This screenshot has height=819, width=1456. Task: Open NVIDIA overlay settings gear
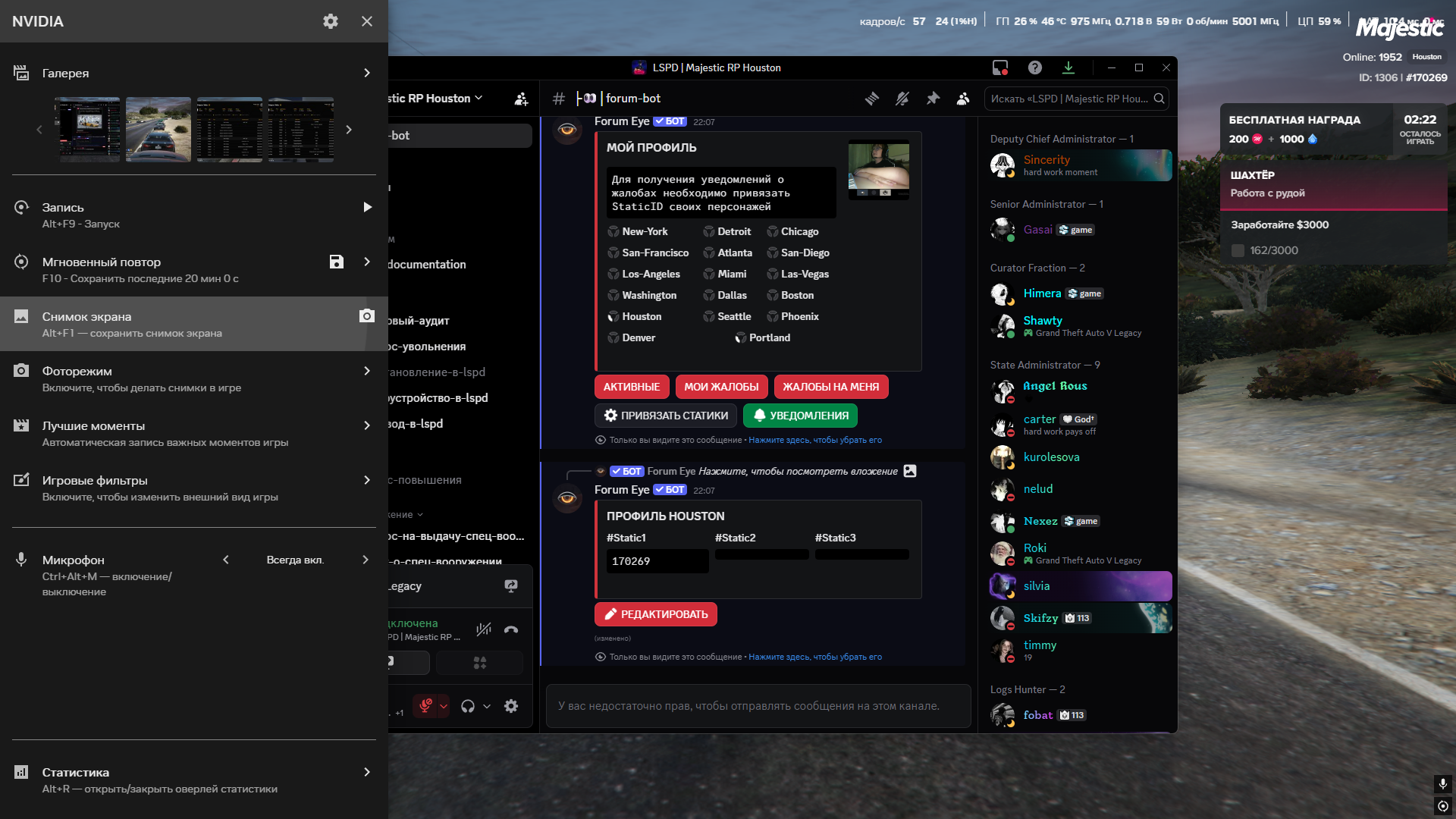(x=331, y=21)
